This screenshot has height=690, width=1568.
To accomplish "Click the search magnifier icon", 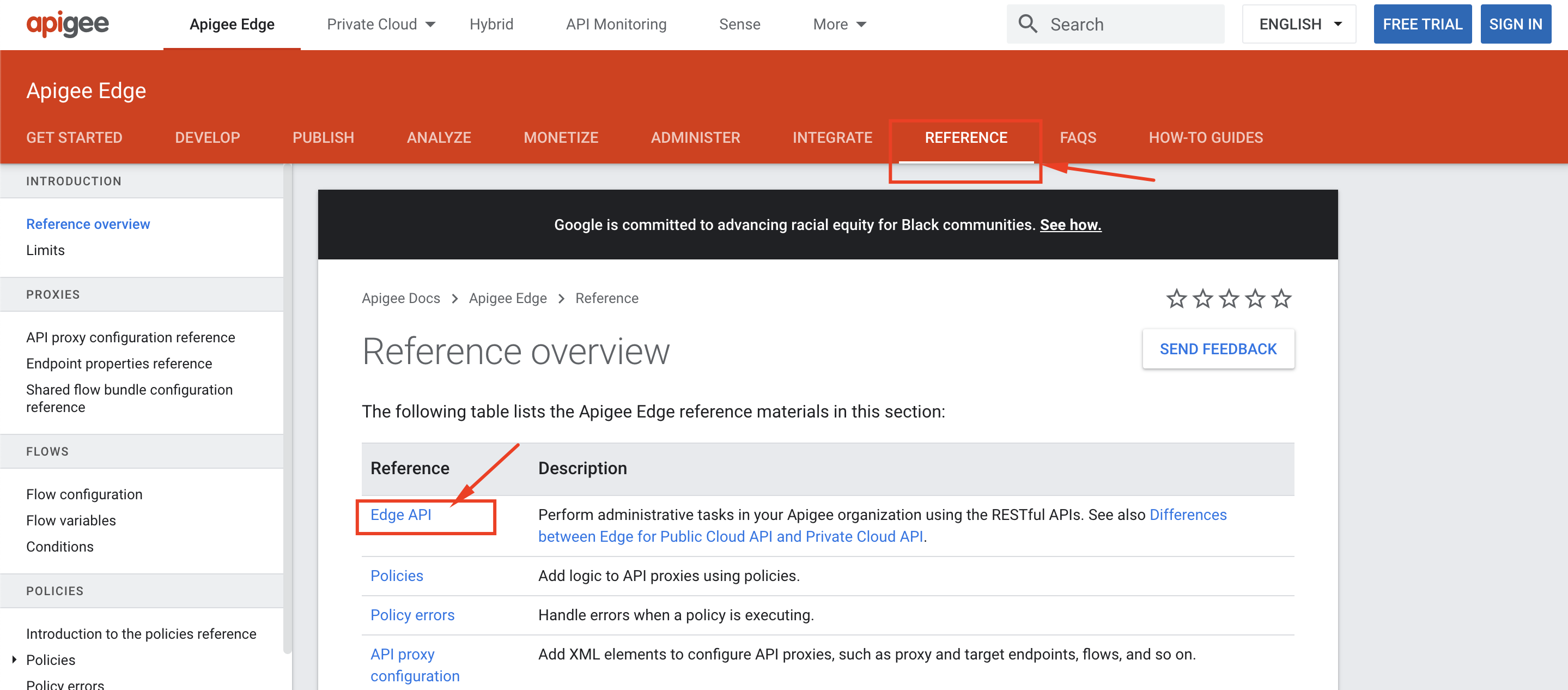I will coord(1028,24).
